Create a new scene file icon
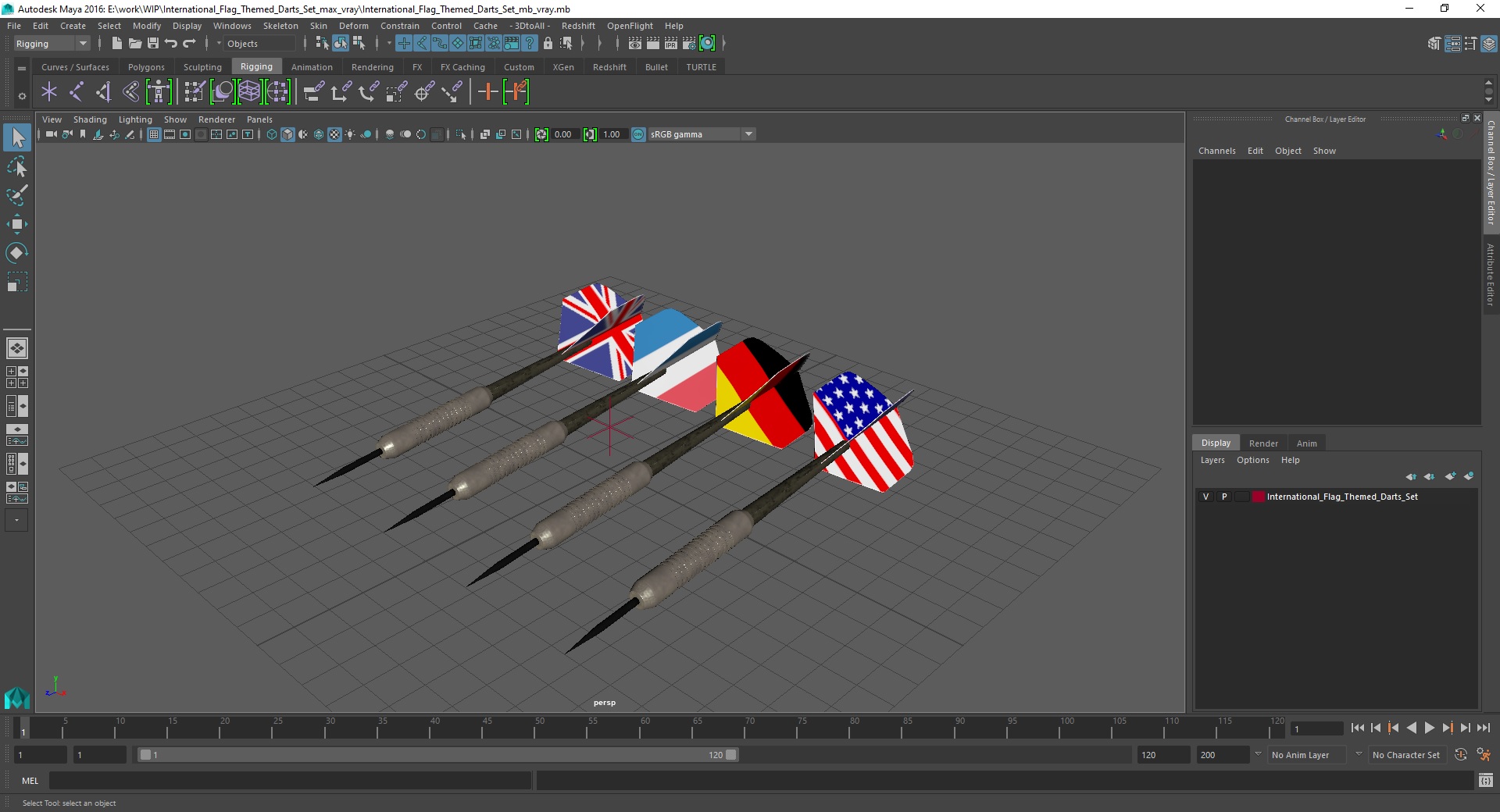Image resolution: width=1500 pixels, height=812 pixels. [116, 44]
